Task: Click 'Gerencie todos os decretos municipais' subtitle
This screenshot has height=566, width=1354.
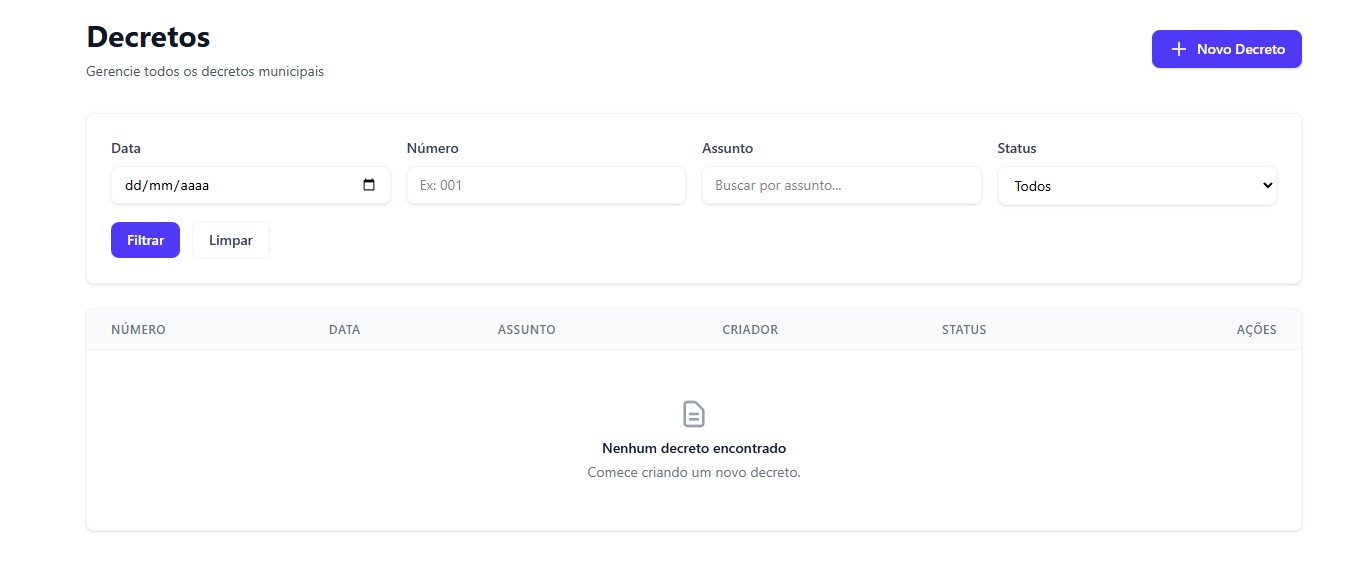Action: pos(205,72)
